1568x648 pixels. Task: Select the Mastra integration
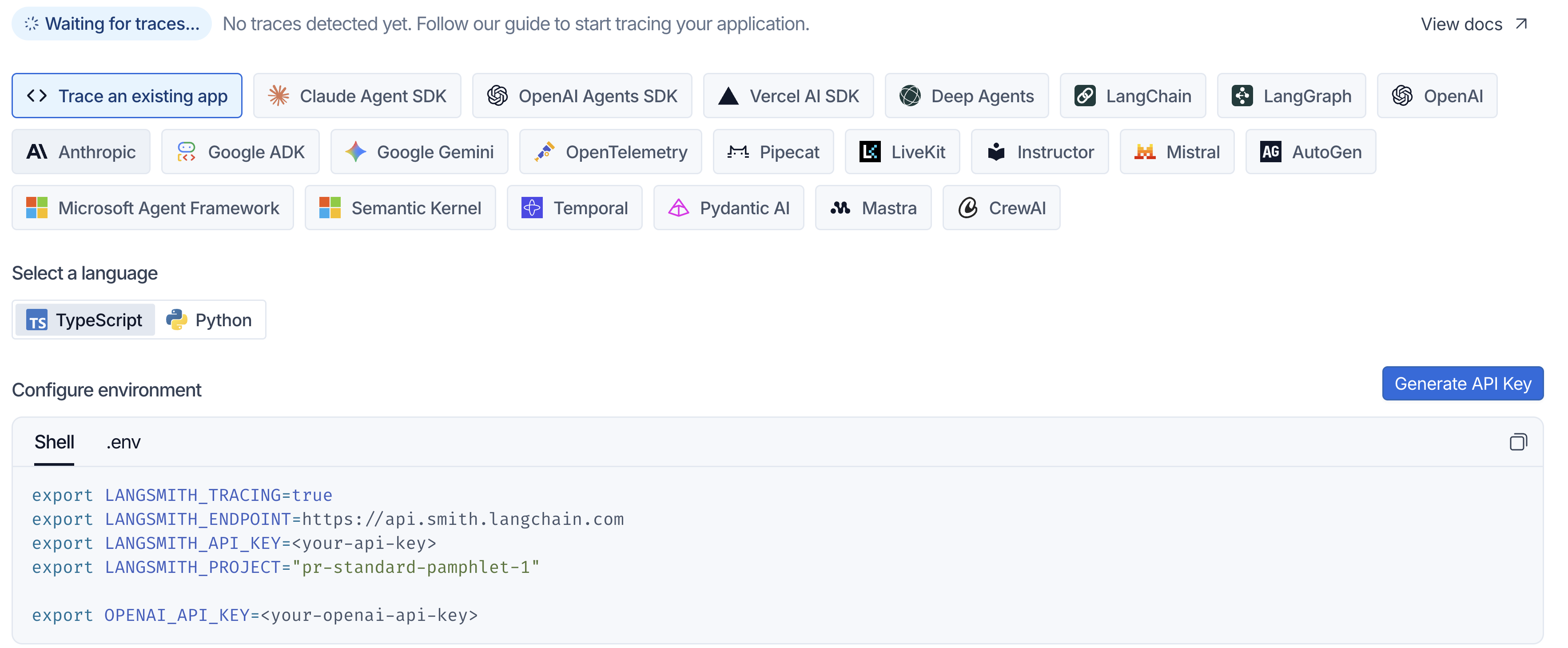pyautogui.click(x=873, y=208)
